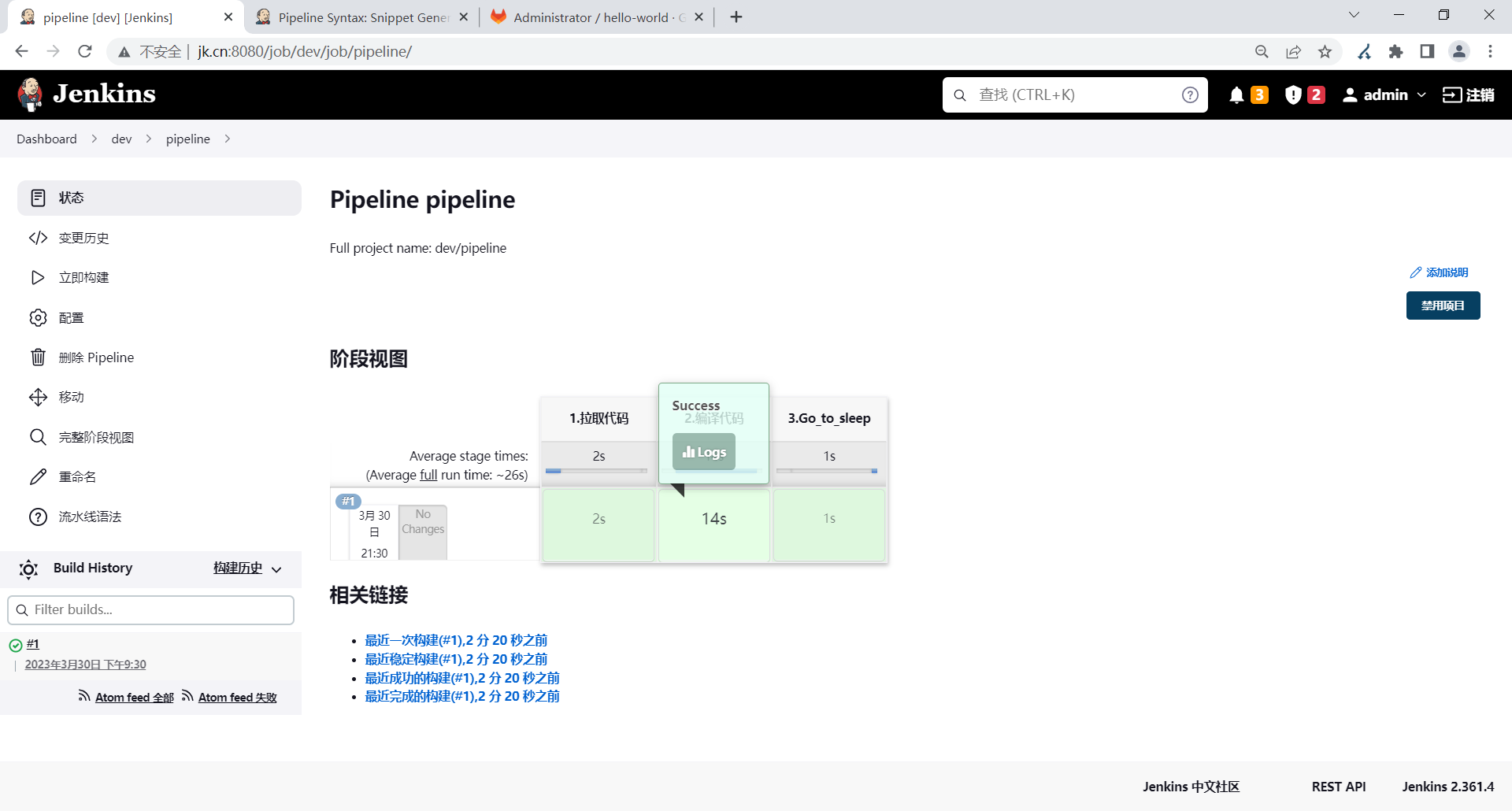
Task: Open the 最近稳定构建(#1) link
Action: click(456, 659)
